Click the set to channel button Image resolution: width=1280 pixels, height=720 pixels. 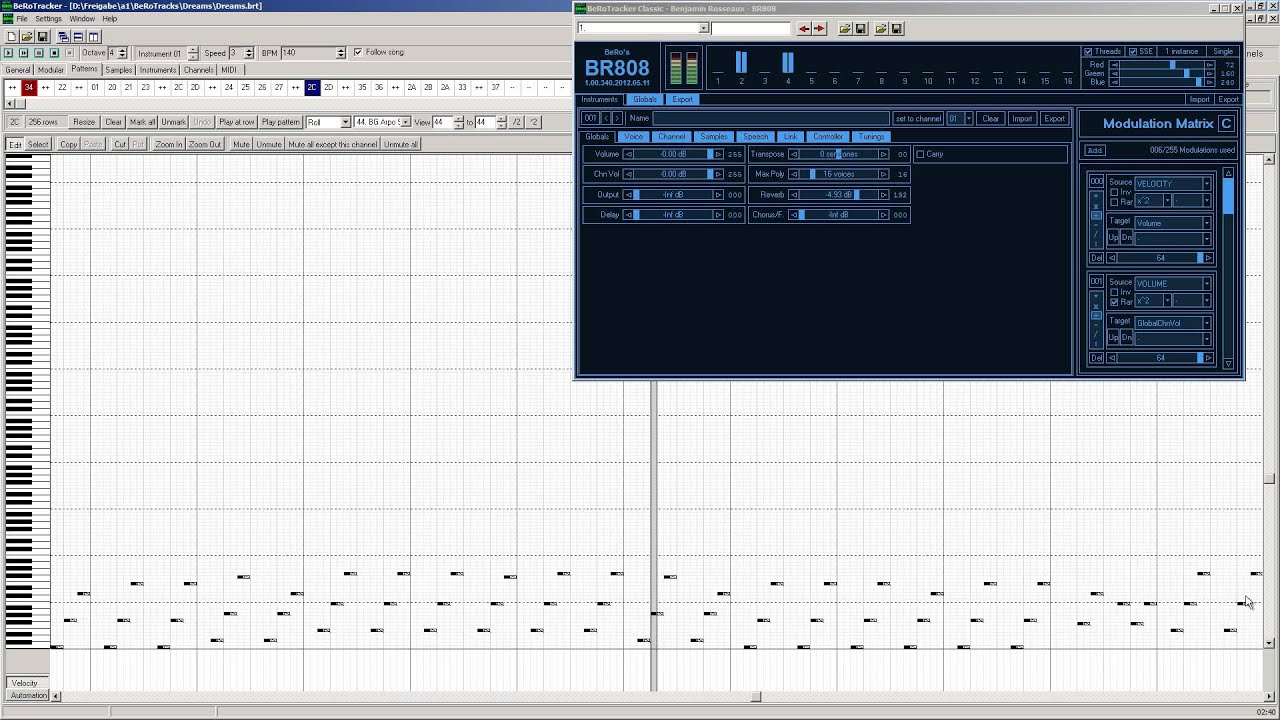tap(918, 119)
